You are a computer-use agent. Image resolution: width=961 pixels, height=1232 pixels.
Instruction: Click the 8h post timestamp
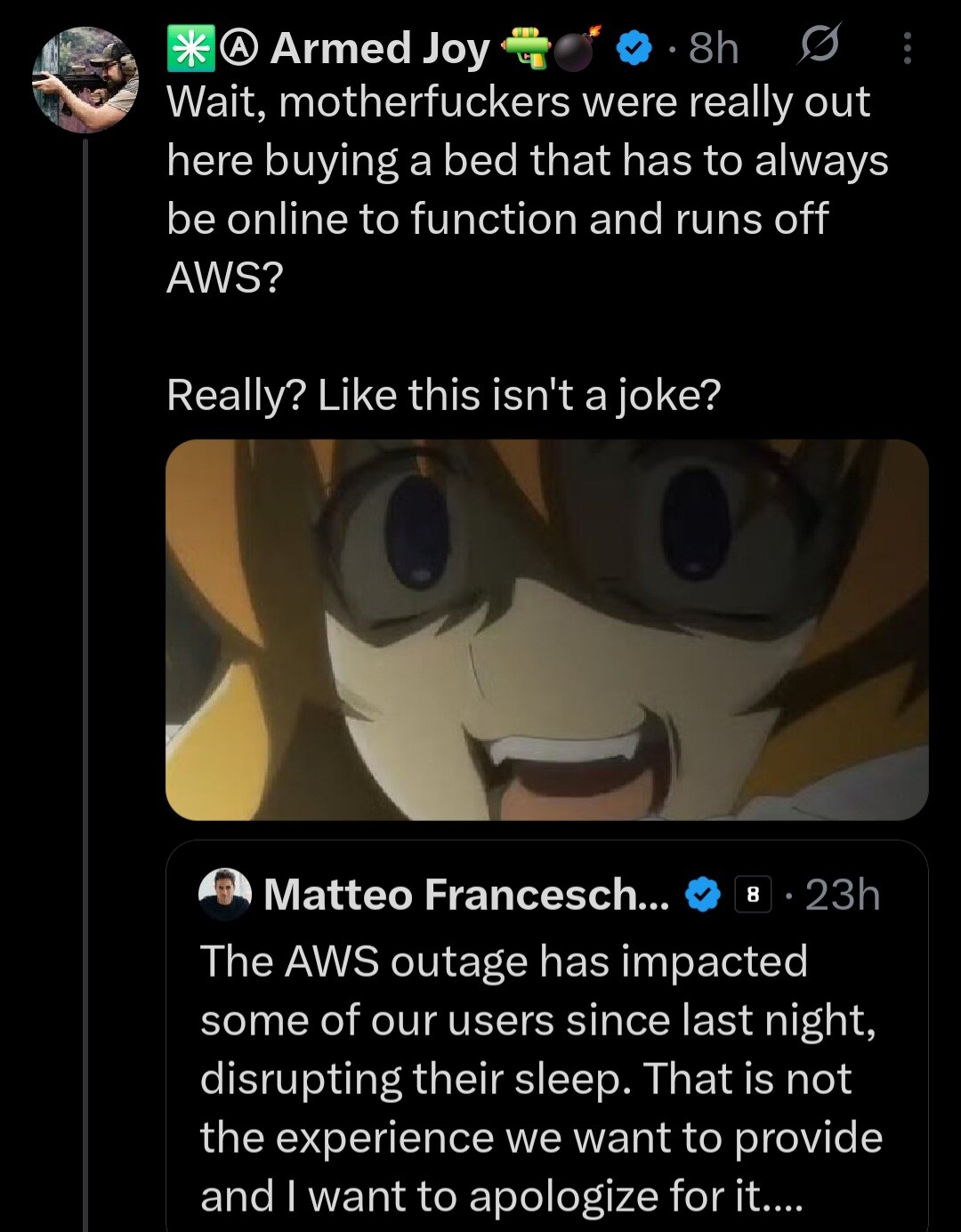[714, 49]
